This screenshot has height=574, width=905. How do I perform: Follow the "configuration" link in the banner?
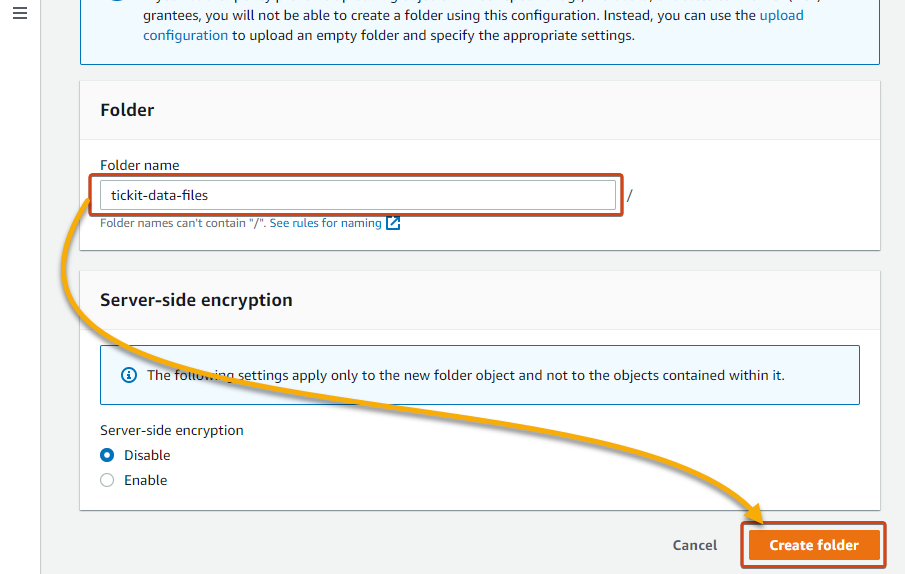point(185,36)
